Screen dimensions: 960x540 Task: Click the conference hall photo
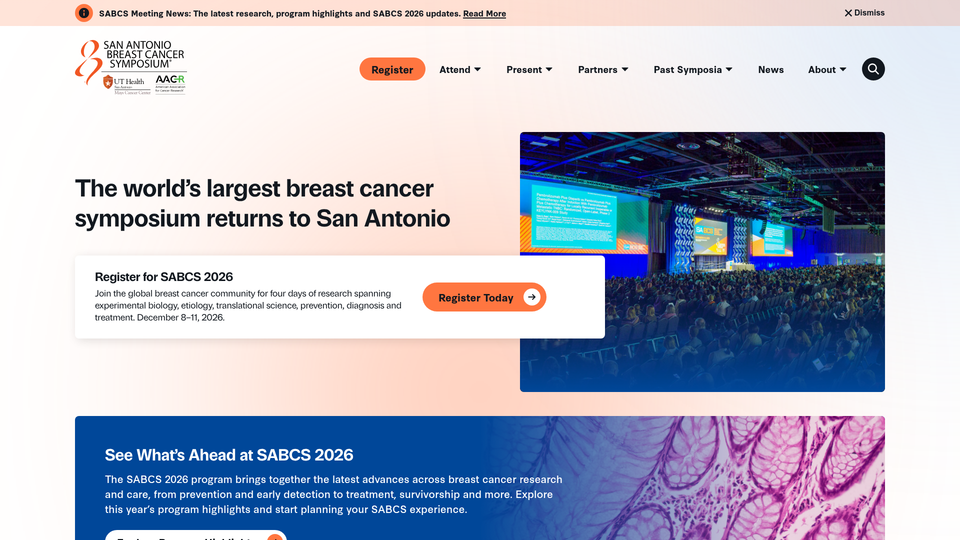click(x=702, y=262)
